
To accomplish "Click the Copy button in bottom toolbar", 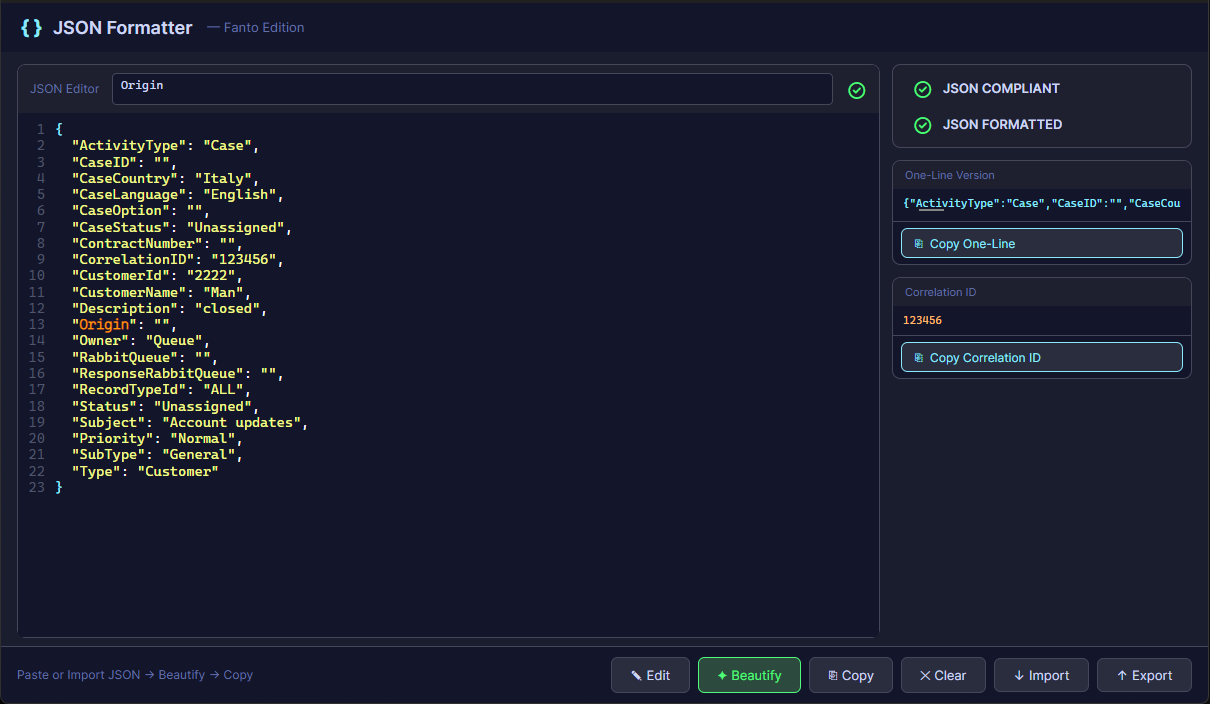I will (850, 675).
